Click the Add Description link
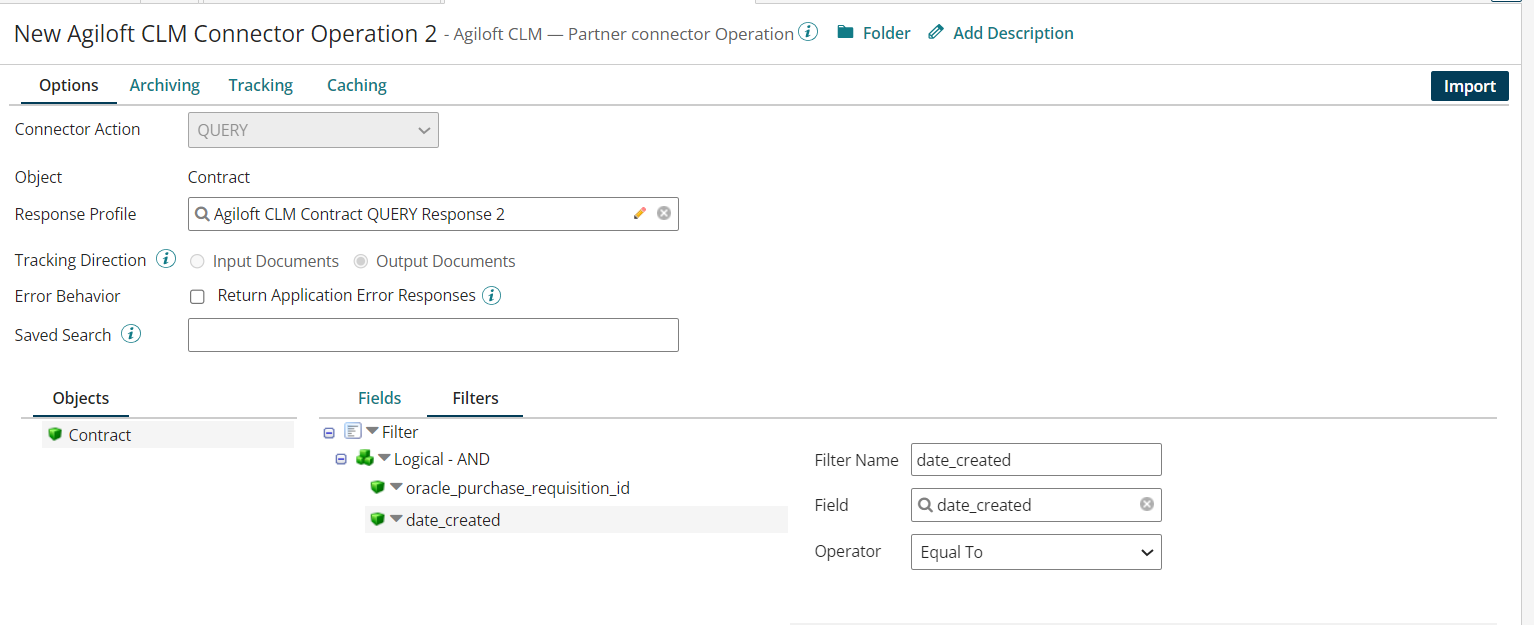 [1012, 32]
